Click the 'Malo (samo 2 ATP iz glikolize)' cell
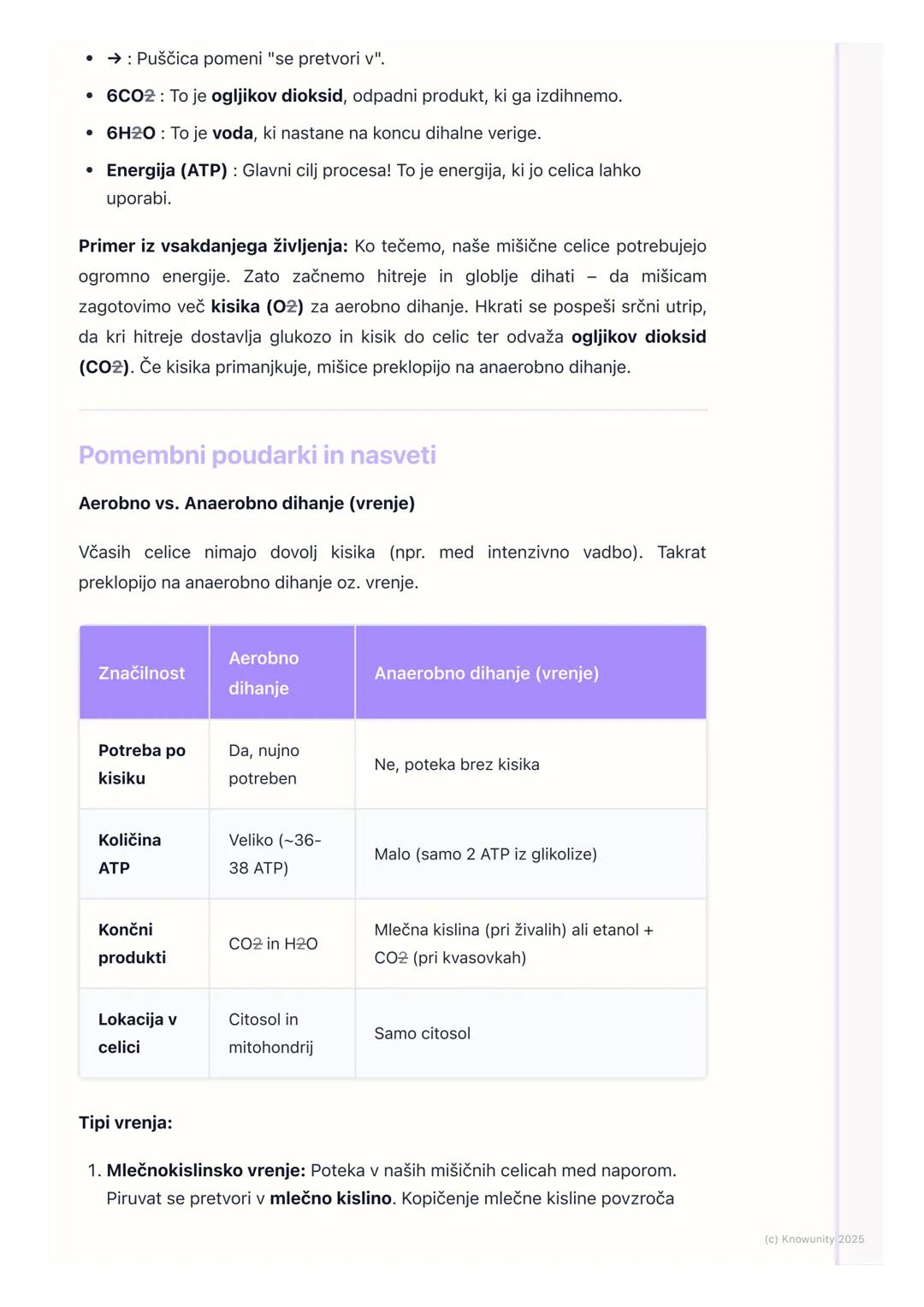 tap(485, 854)
